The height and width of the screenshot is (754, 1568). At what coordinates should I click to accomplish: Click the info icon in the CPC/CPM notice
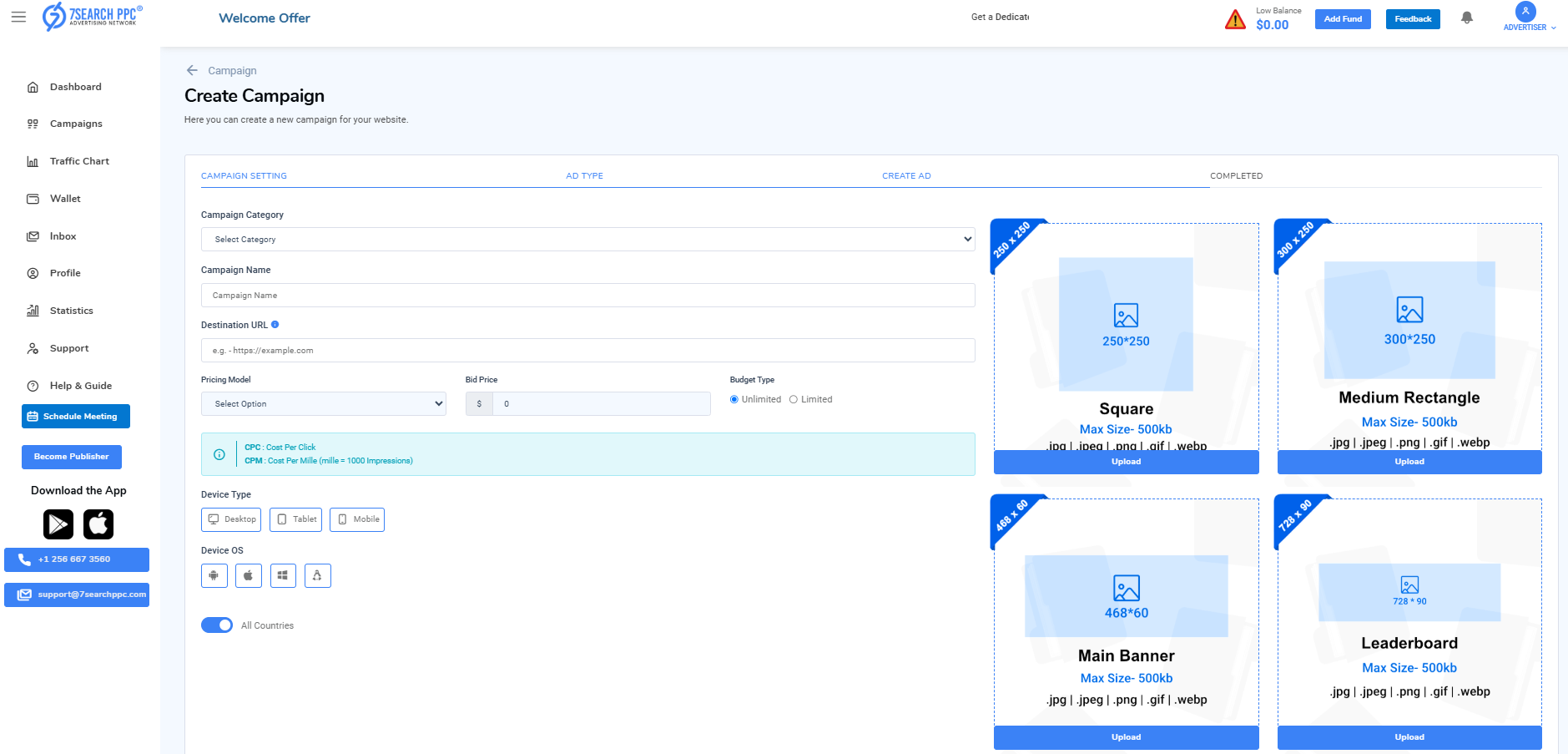pyautogui.click(x=219, y=454)
